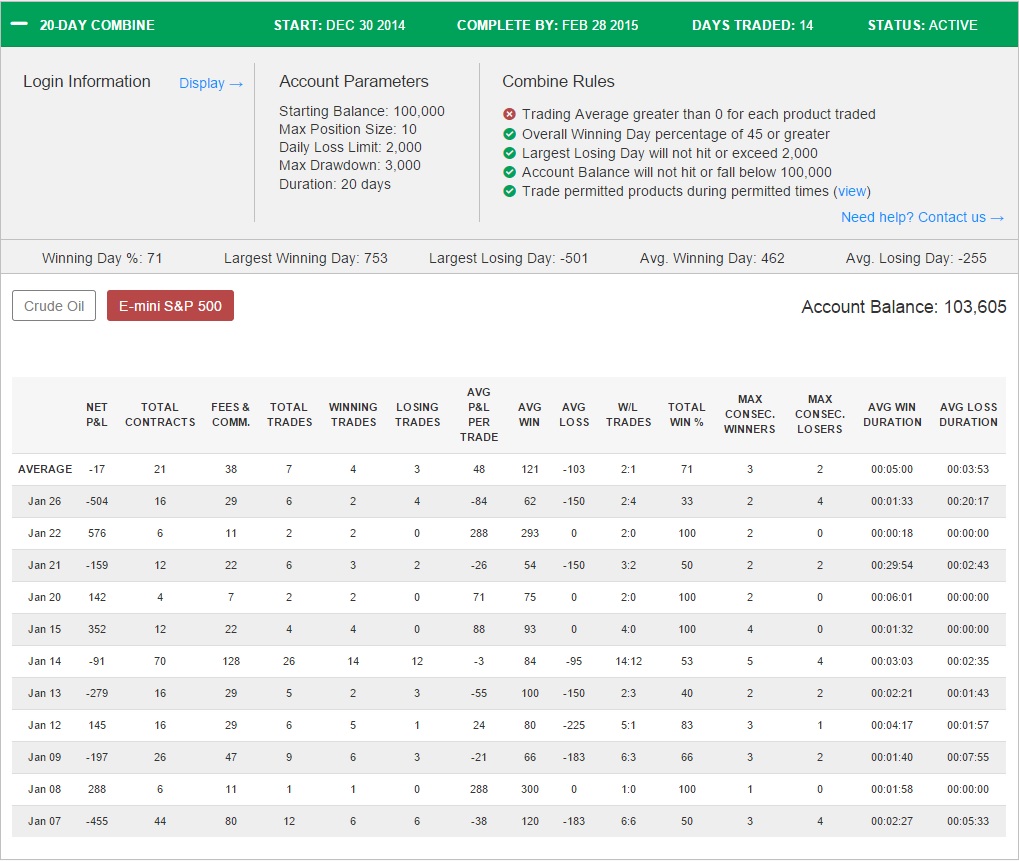
Task: Click the NET P&L column header
Action: 97,415
